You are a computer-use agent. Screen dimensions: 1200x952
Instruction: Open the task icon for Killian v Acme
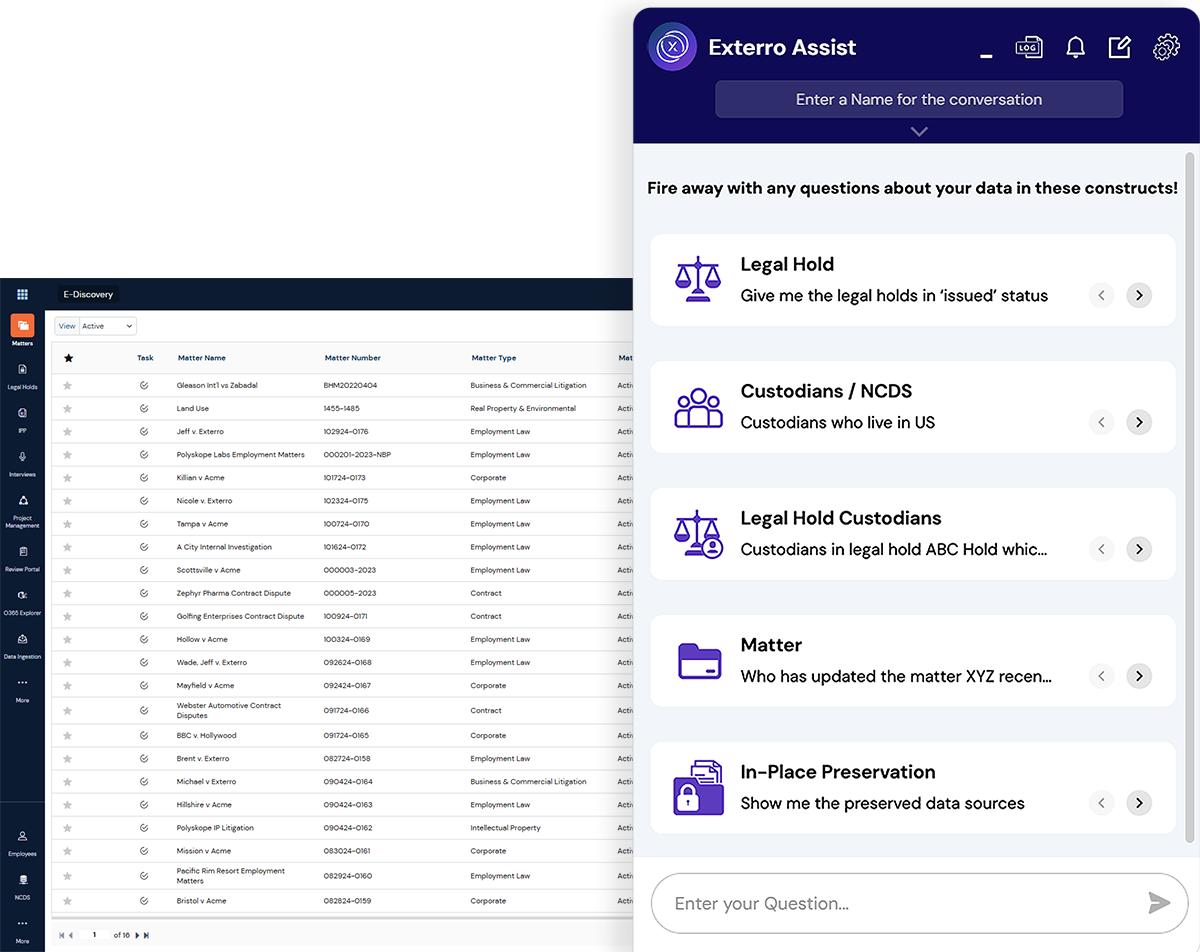tap(145, 478)
